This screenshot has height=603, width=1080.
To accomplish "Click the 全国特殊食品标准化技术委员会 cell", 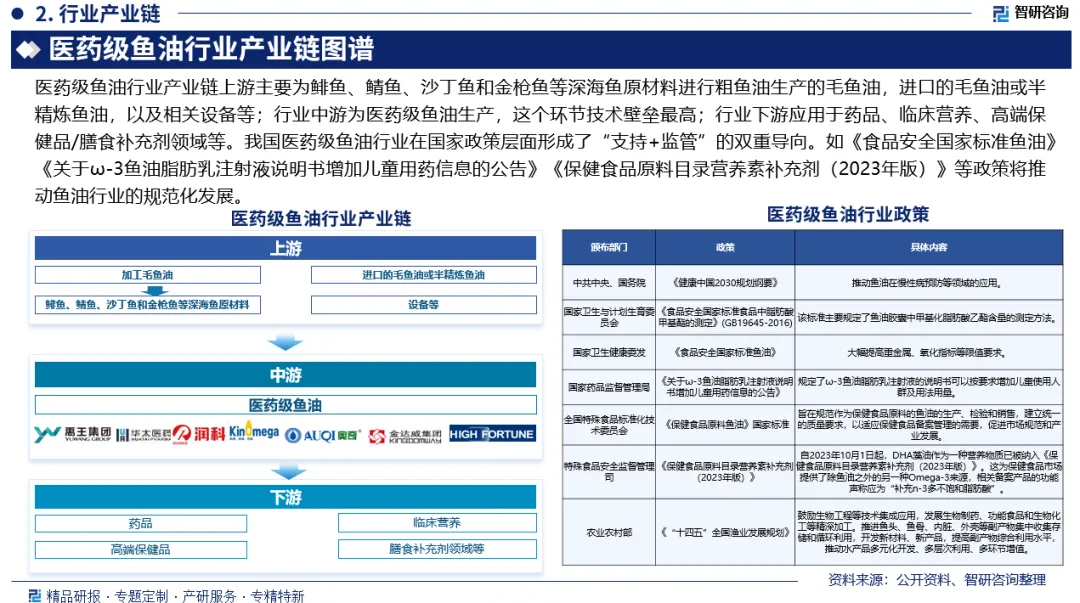I will pos(609,425).
